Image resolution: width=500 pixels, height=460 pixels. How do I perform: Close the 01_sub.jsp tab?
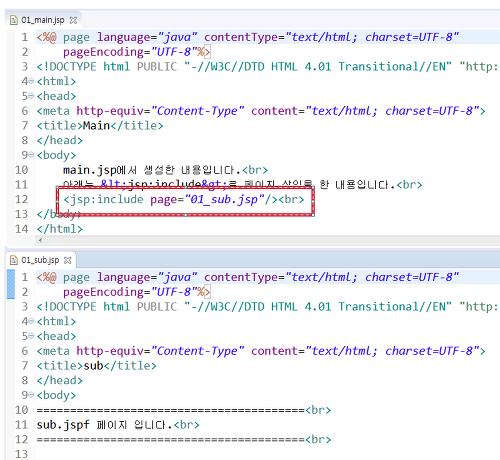point(68,260)
